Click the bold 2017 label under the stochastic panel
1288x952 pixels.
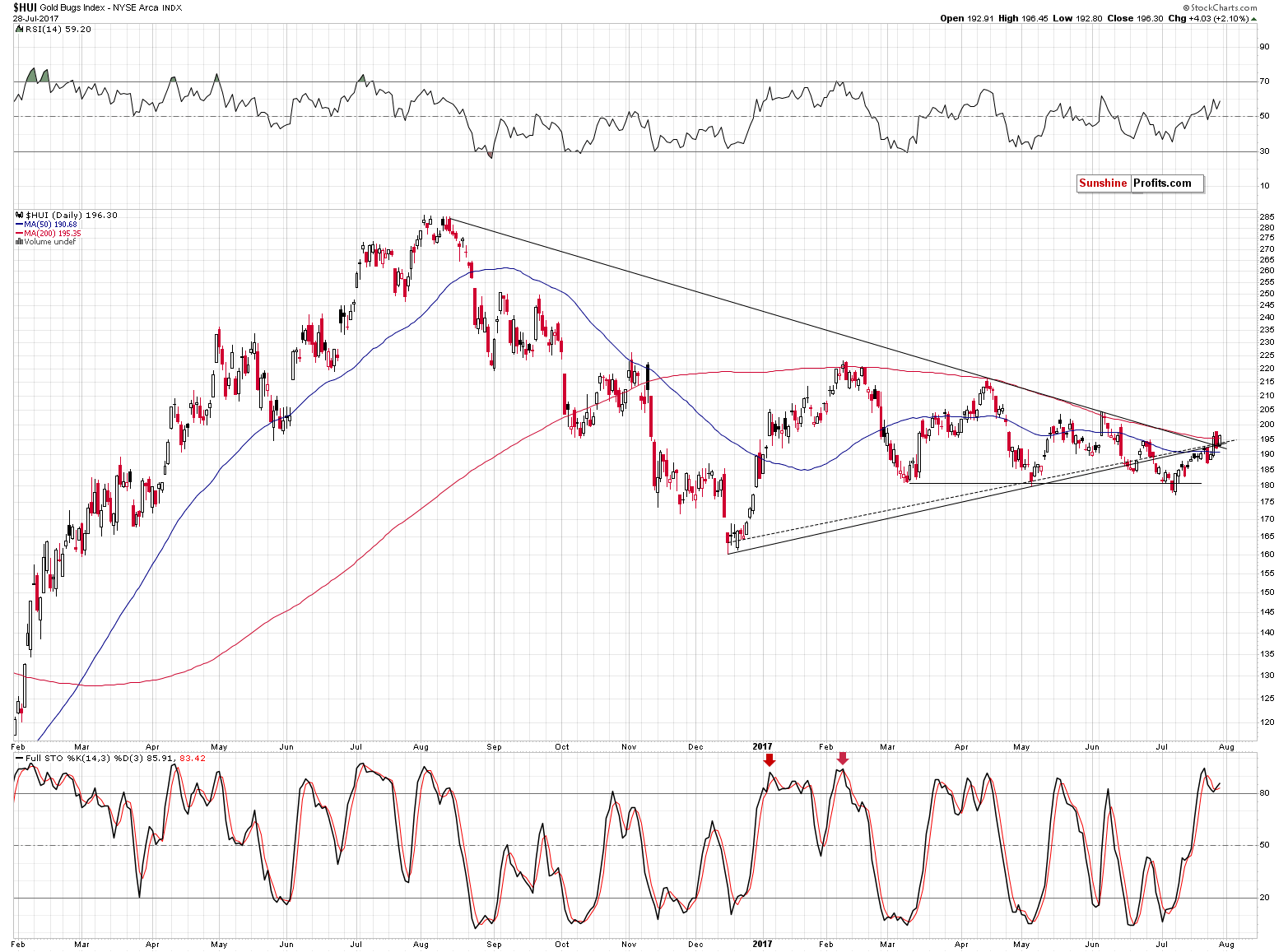click(x=763, y=944)
